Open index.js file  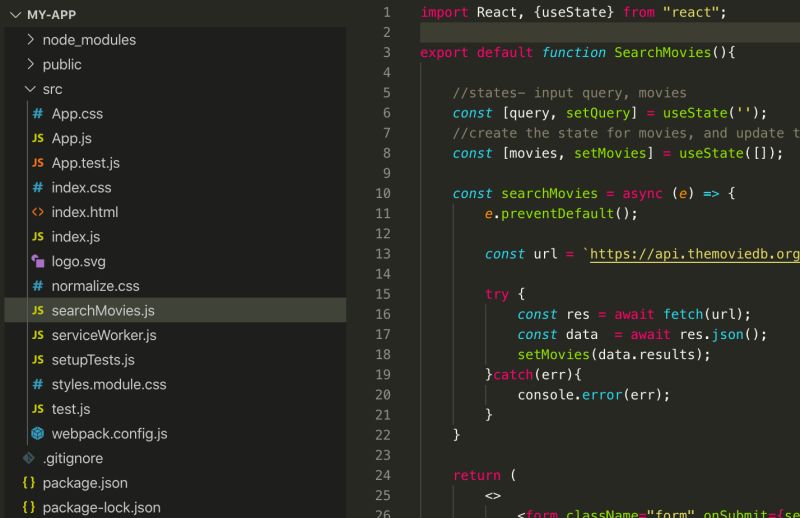click(x=76, y=237)
